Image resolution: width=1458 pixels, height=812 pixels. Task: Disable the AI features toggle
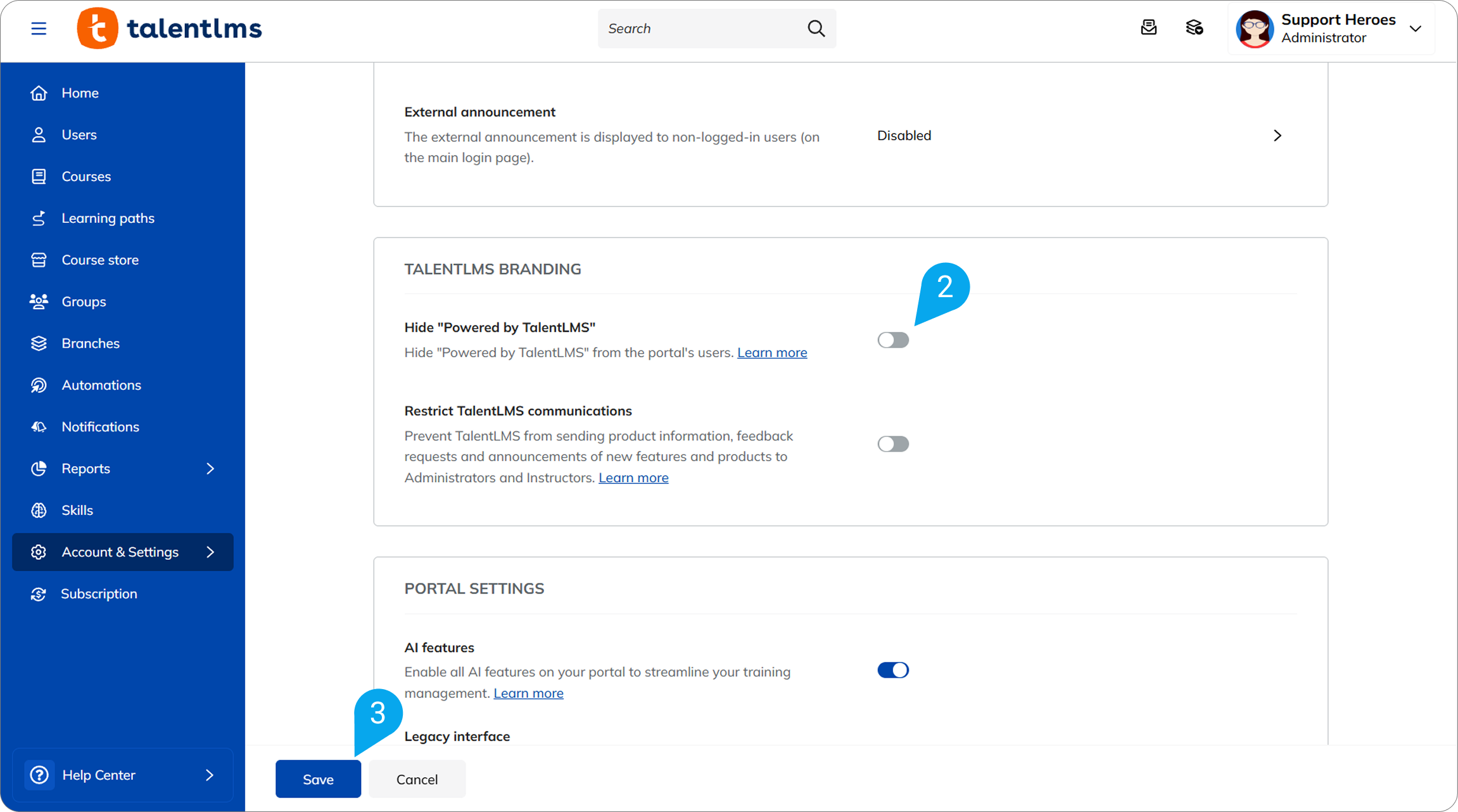click(892, 670)
